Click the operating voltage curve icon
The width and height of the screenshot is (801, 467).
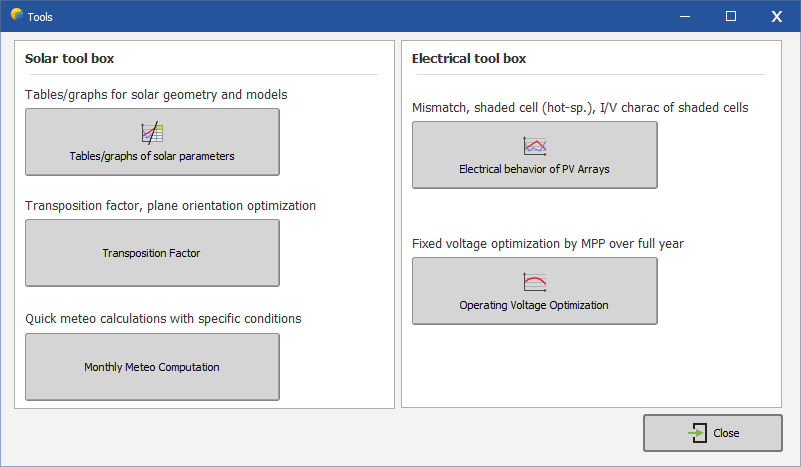(x=535, y=283)
